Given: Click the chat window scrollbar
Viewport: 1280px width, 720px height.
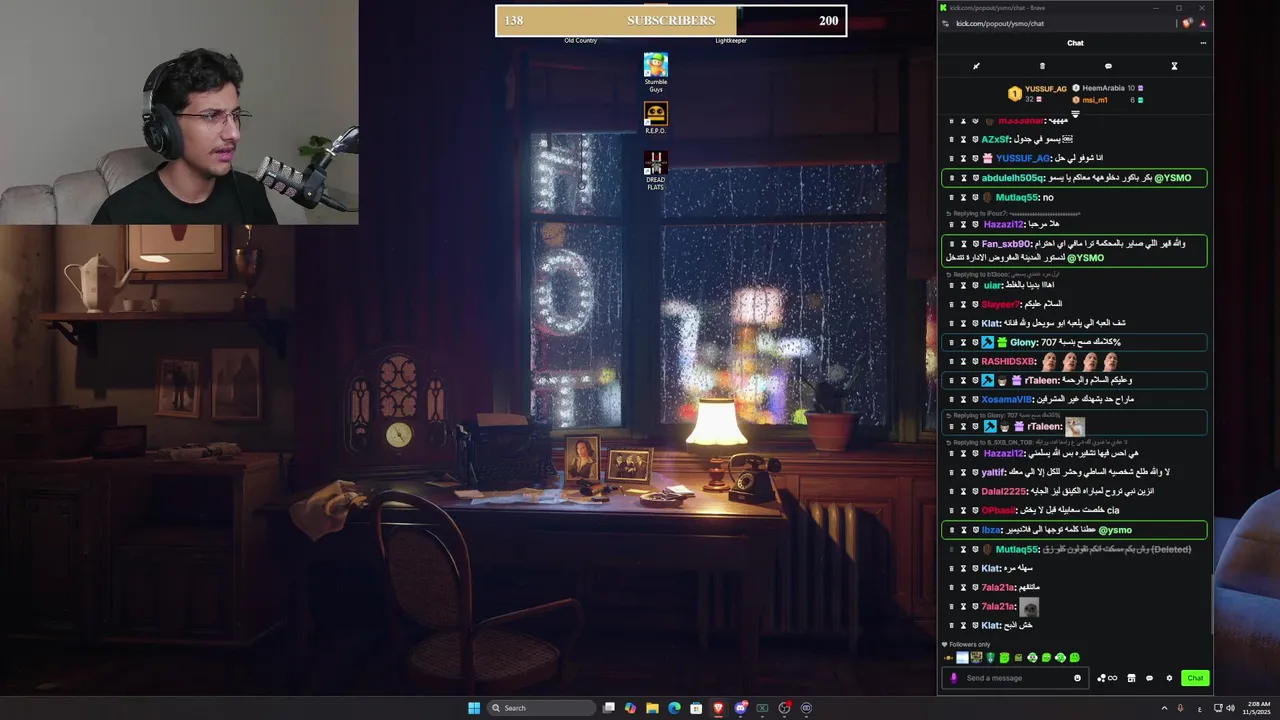Looking at the screenshot, I should point(1212,605).
